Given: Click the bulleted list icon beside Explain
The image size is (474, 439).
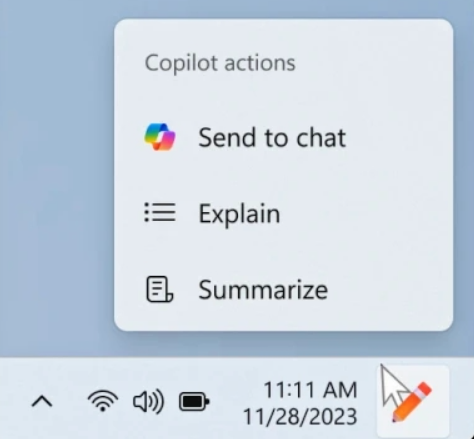Looking at the screenshot, I should [x=160, y=212].
